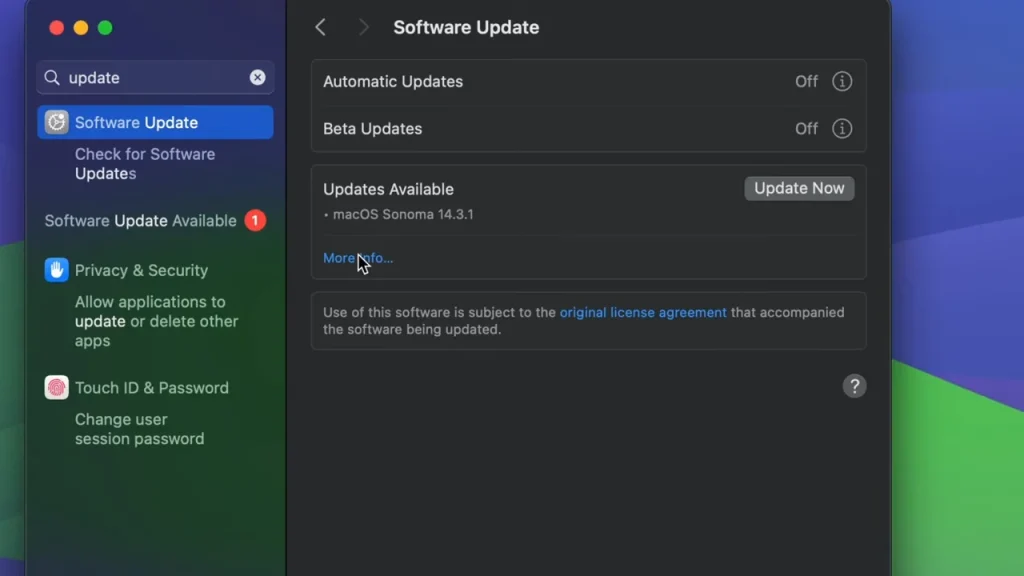Select the Software Update gear icon in sidebar

(59, 121)
